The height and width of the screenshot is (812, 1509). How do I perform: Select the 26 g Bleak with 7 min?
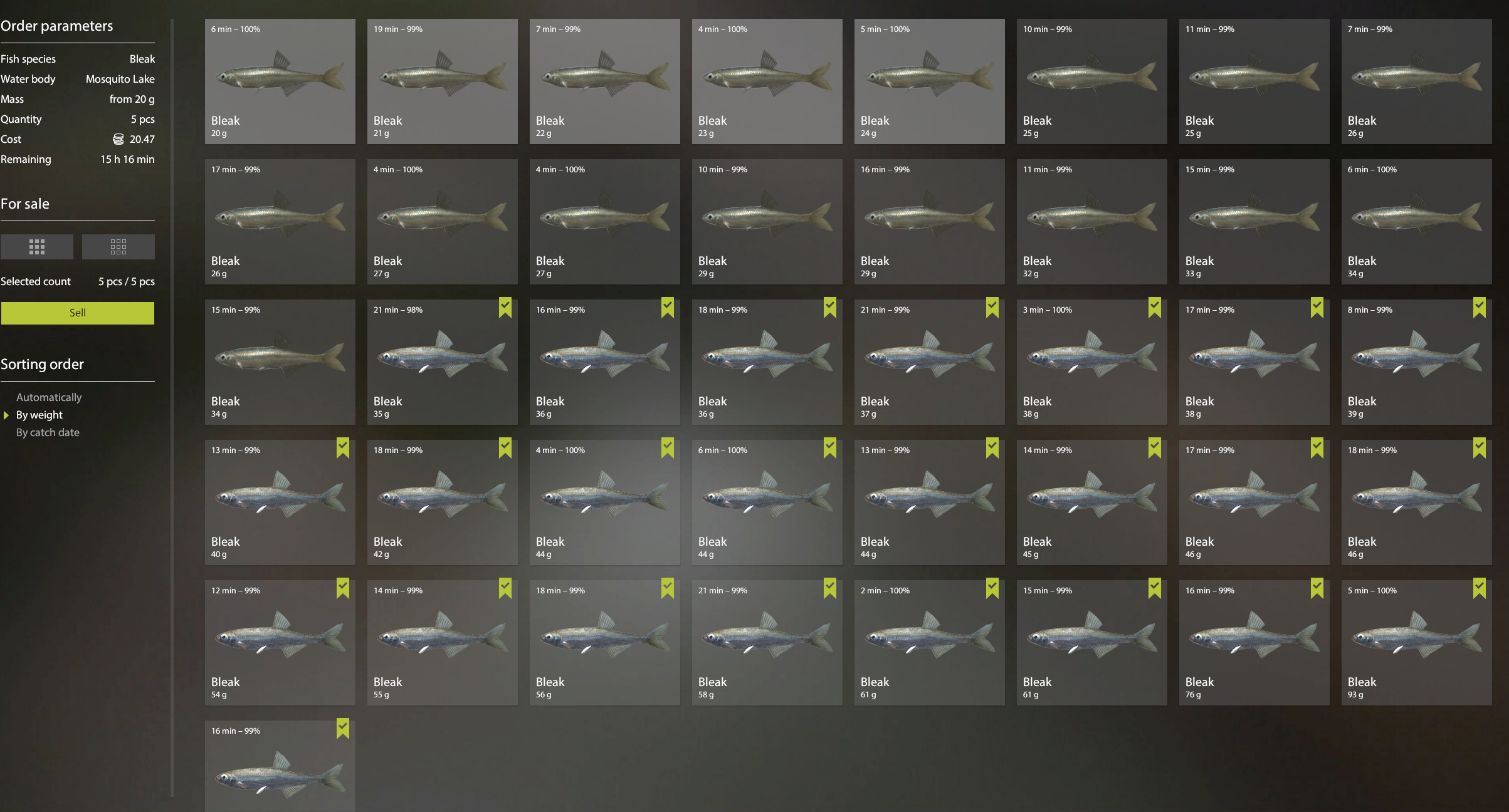pyautogui.click(x=1417, y=81)
